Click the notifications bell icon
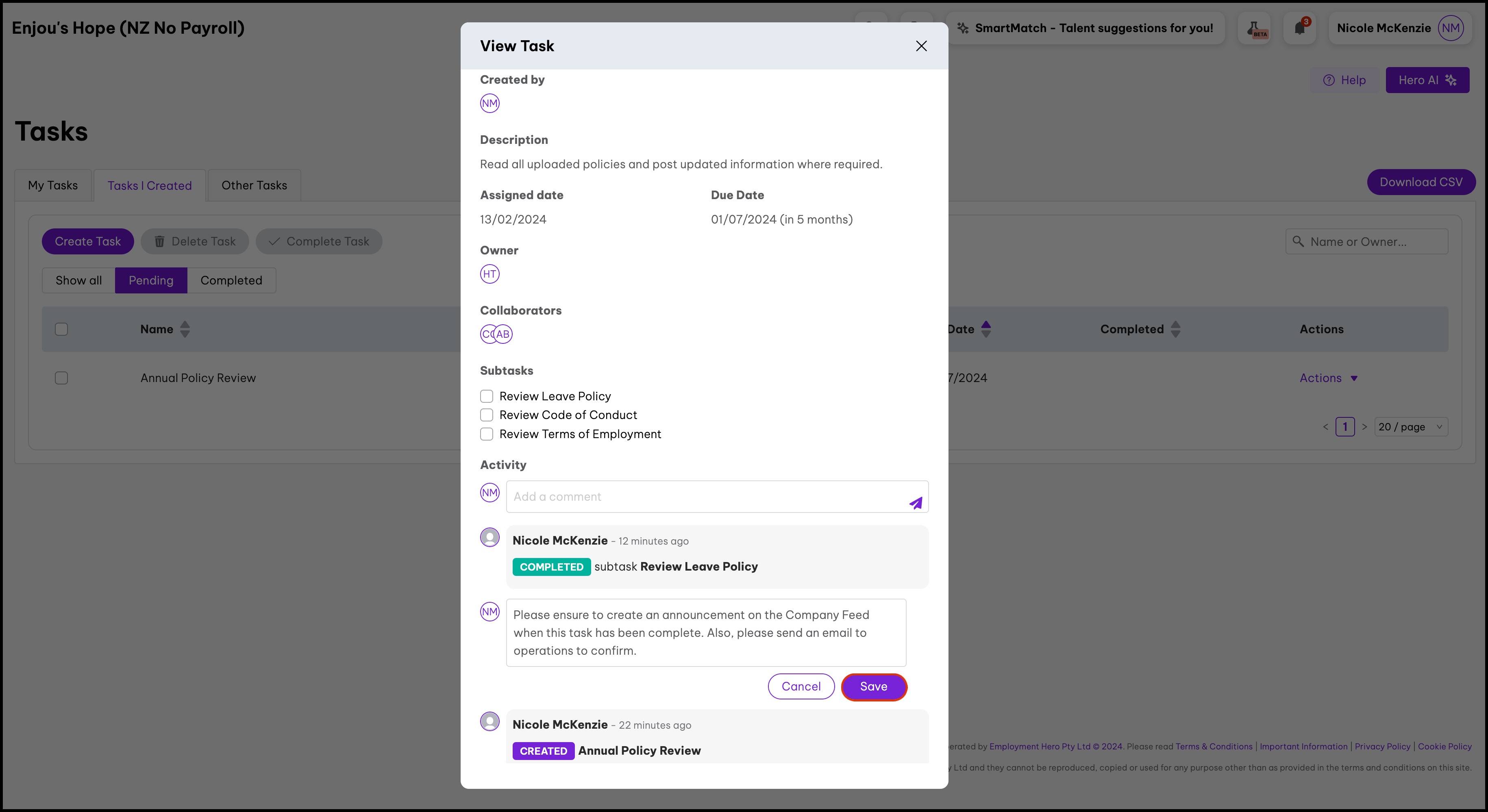1488x812 pixels. pyautogui.click(x=1299, y=28)
